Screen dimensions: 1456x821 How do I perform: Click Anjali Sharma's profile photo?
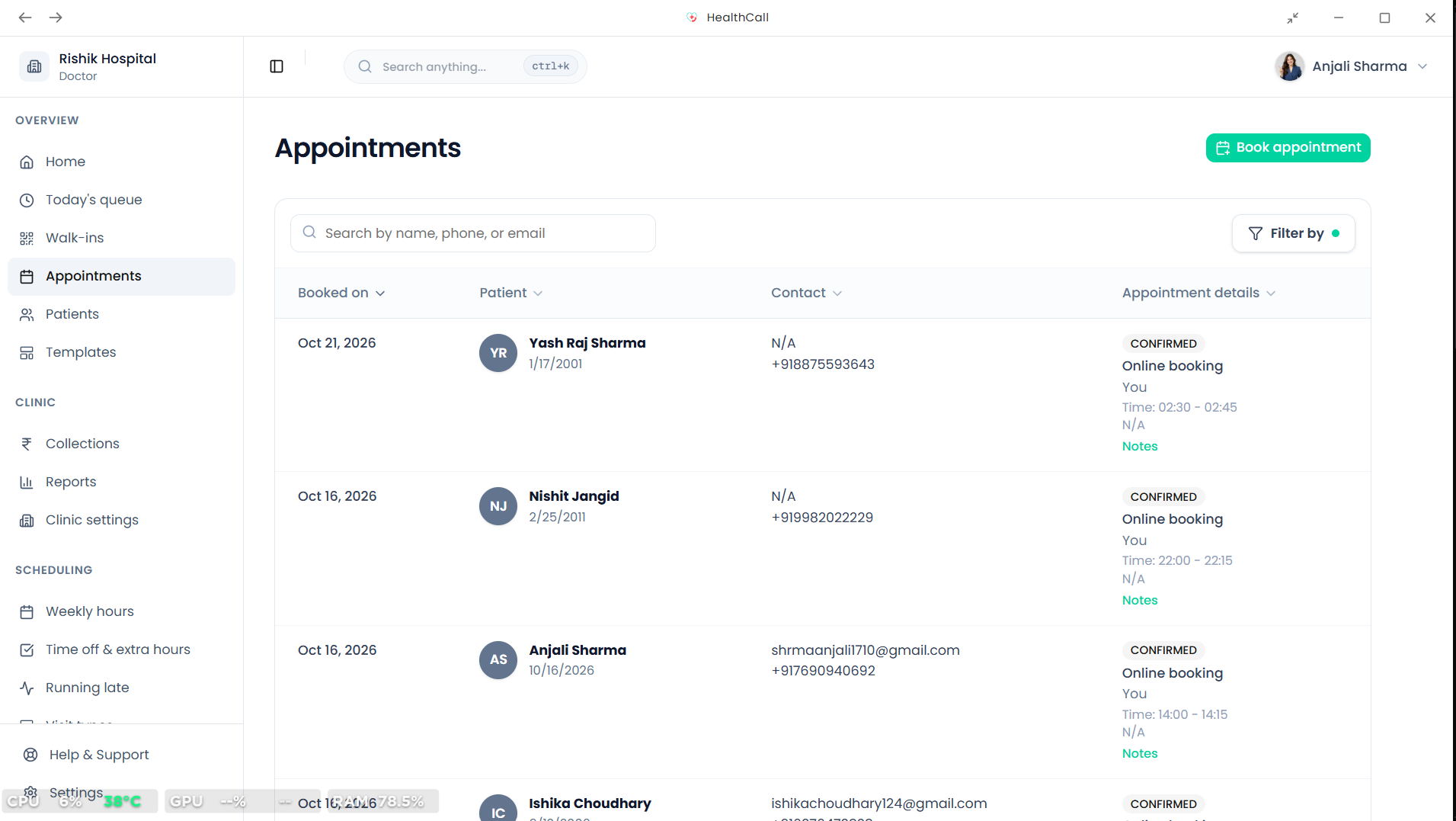(x=1290, y=66)
